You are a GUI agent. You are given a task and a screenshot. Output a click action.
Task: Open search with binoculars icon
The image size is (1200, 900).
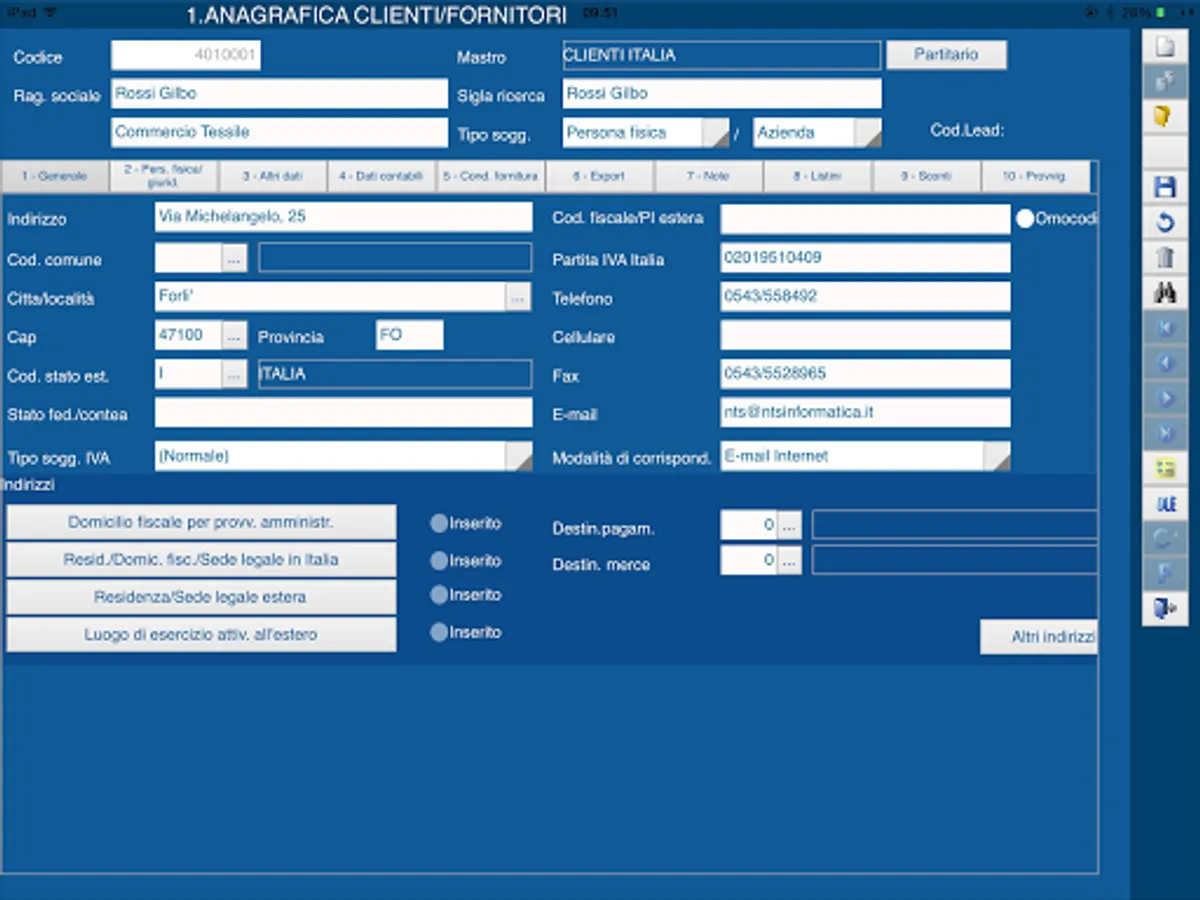click(x=1164, y=293)
